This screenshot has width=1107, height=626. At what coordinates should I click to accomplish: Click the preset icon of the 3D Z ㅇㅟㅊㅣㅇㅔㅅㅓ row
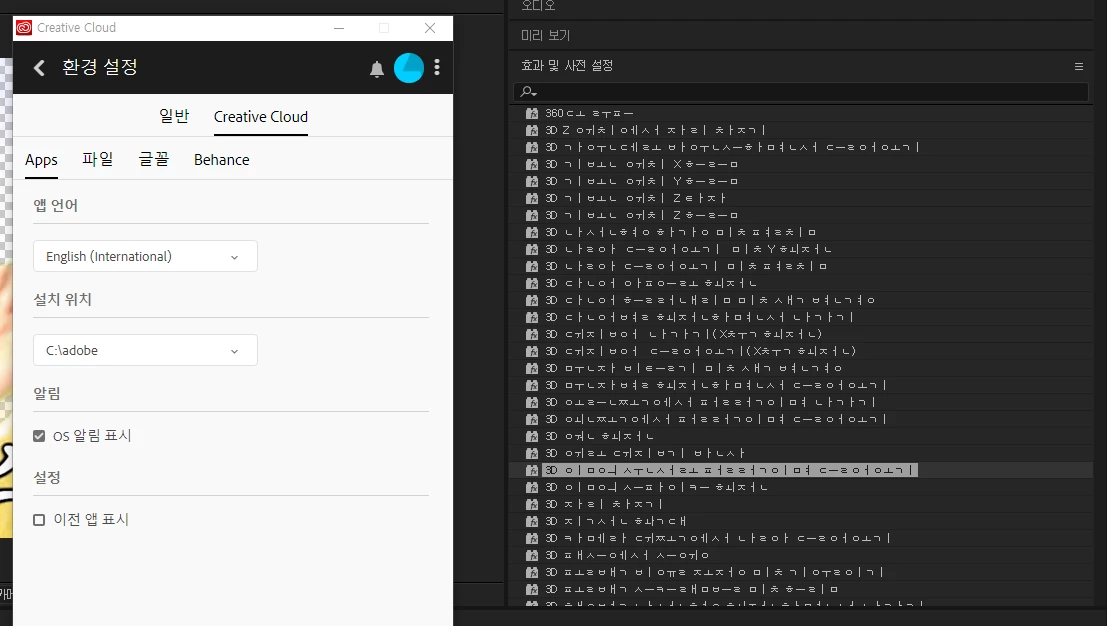pyautogui.click(x=532, y=130)
